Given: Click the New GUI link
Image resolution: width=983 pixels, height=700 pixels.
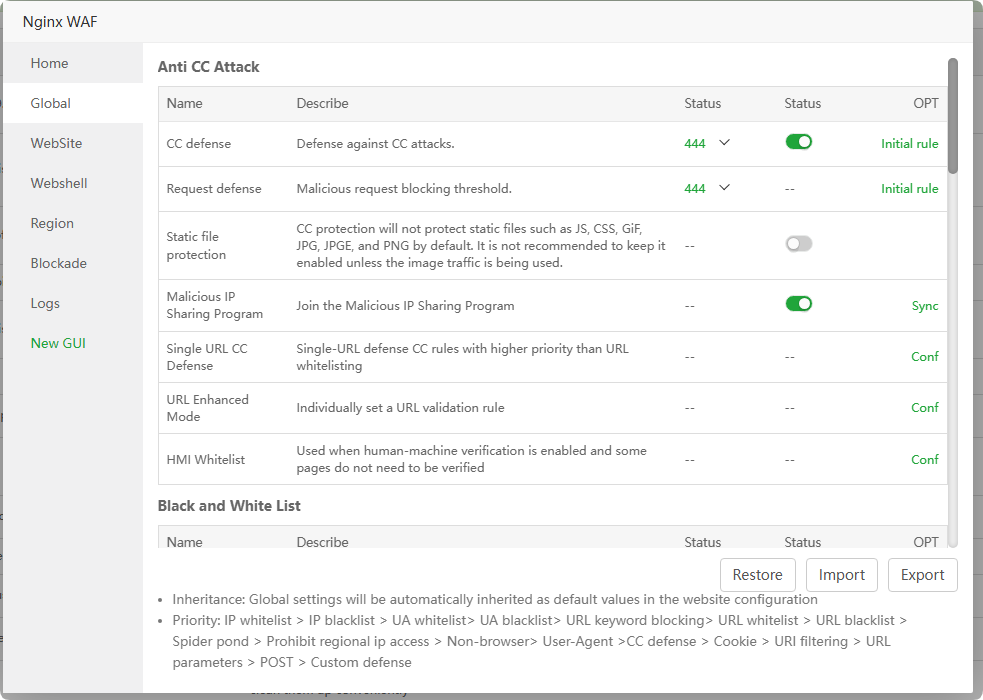Looking at the screenshot, I should coord(58,343).
